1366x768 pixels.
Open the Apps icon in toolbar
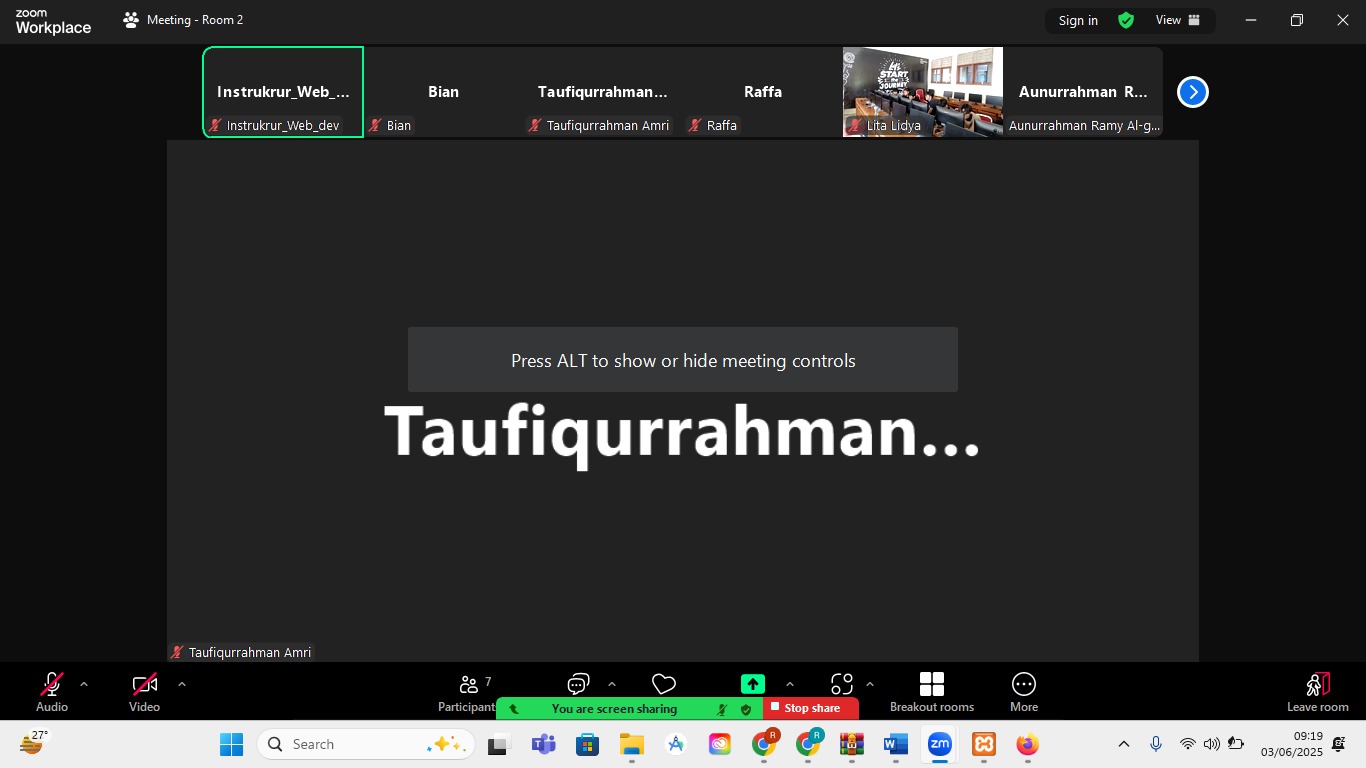coord(842,684)
